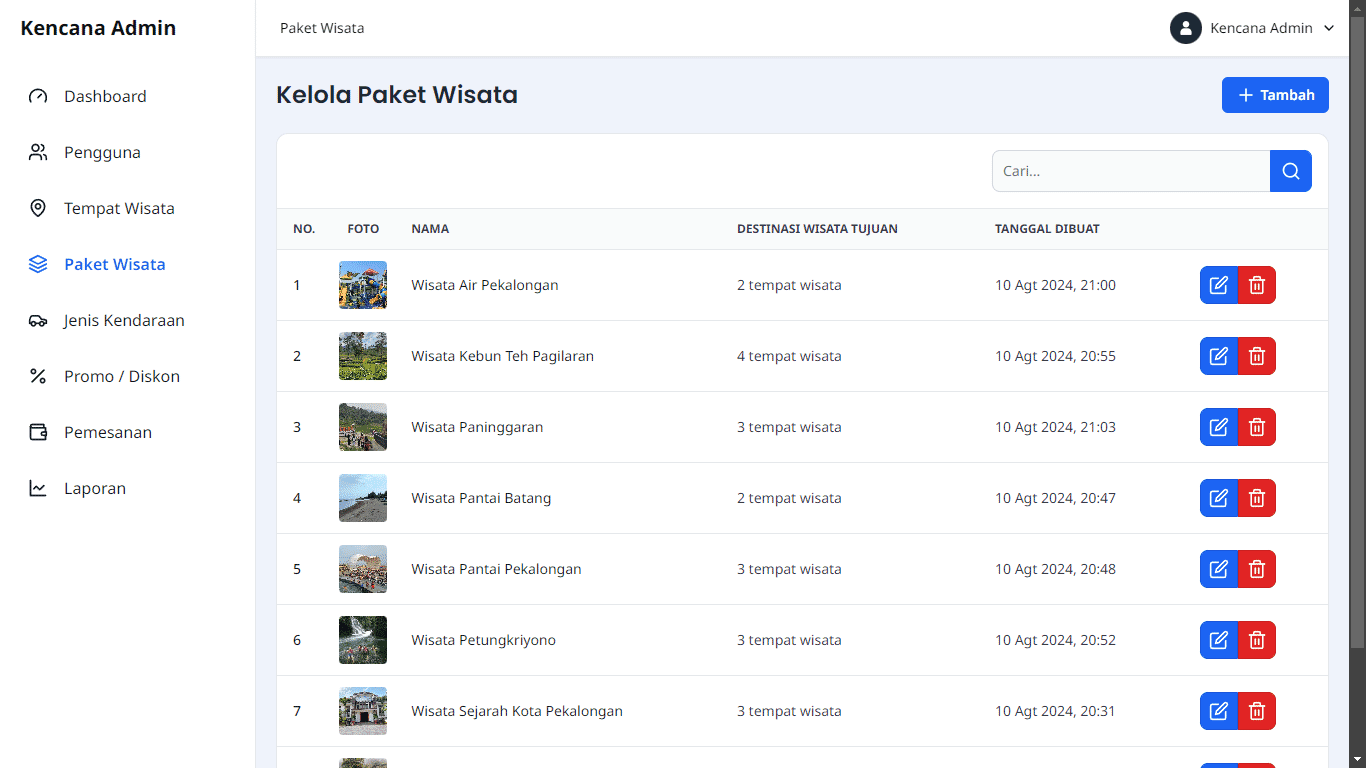Image resolution: width=1366 pixels, height=768 pixels.
Task: Click the Kencana Admin user avatar icon
Action: (1185, 28)
